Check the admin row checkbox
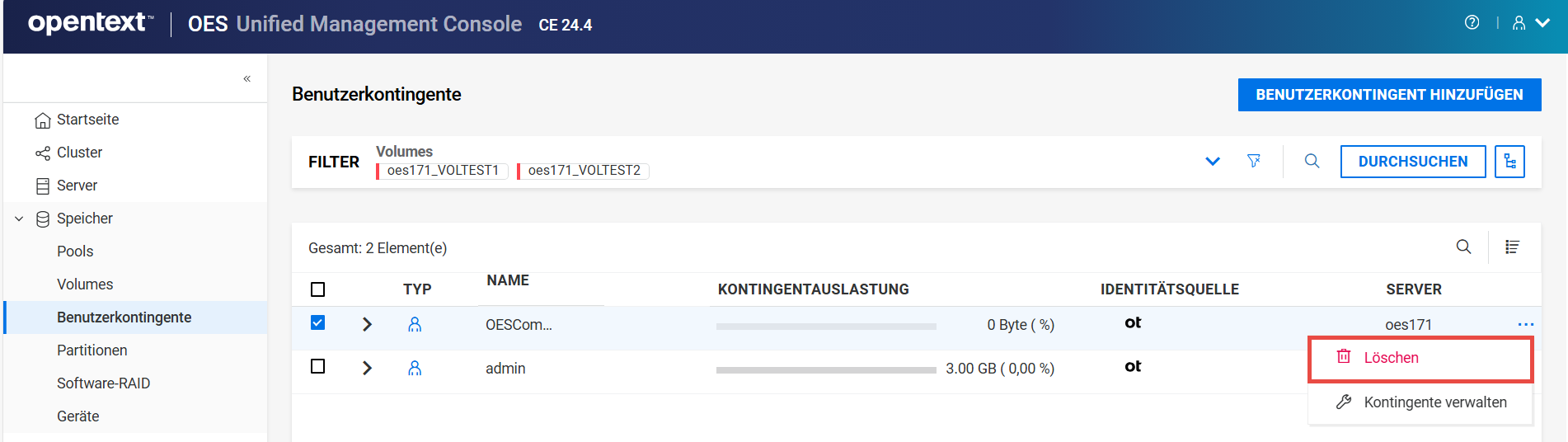The height and width of the screenshot is (442, 1568). (317, 366)
